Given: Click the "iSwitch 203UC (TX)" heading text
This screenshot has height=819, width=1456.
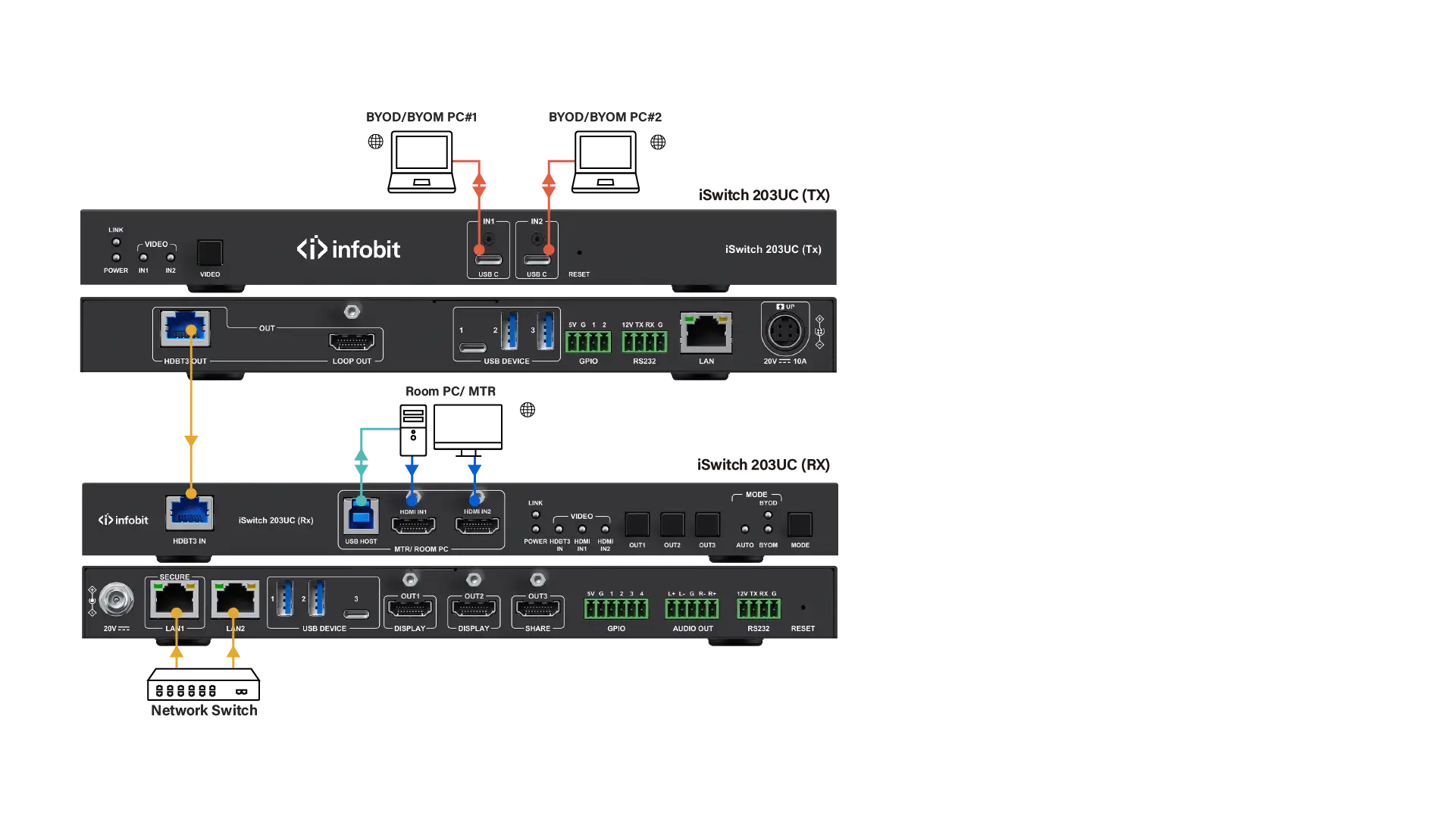Looking at the screenshot, I should coord(764,195).
